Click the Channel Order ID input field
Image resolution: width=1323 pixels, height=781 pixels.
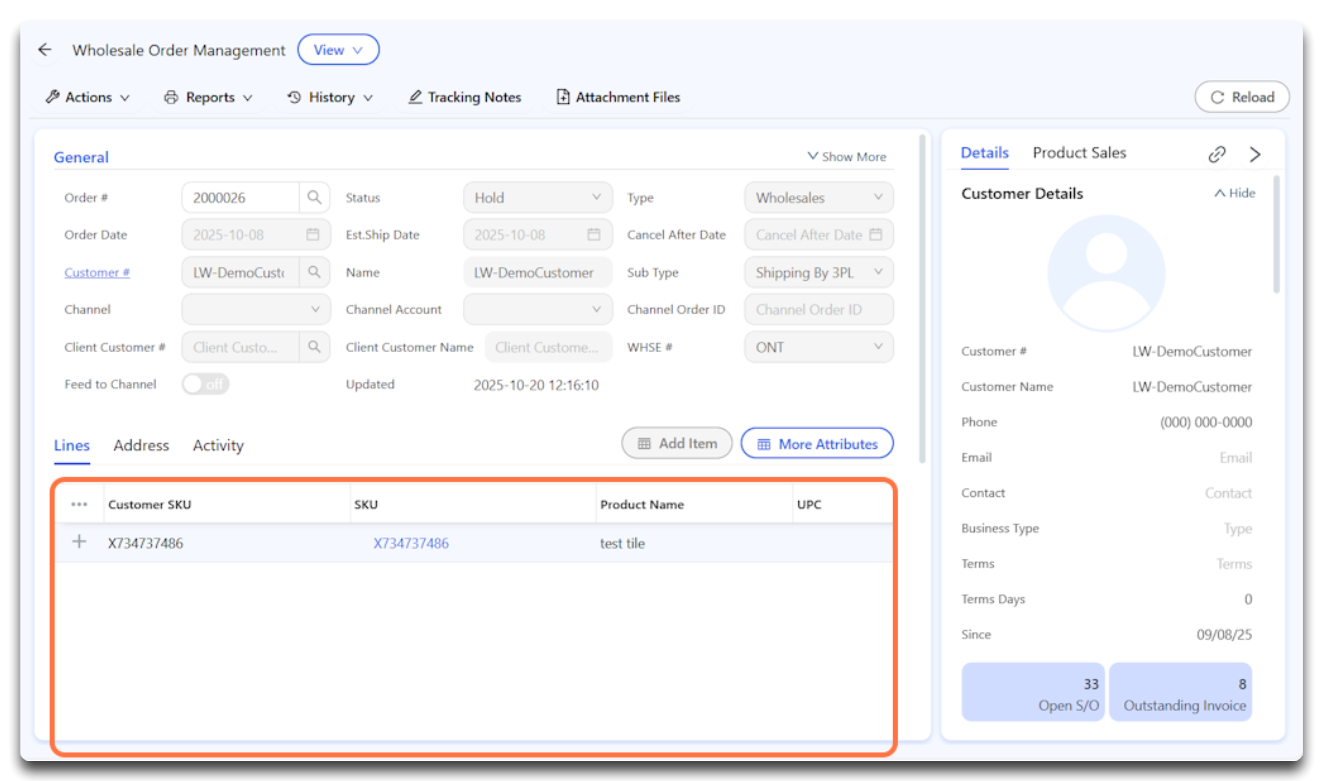pos(818,310)
